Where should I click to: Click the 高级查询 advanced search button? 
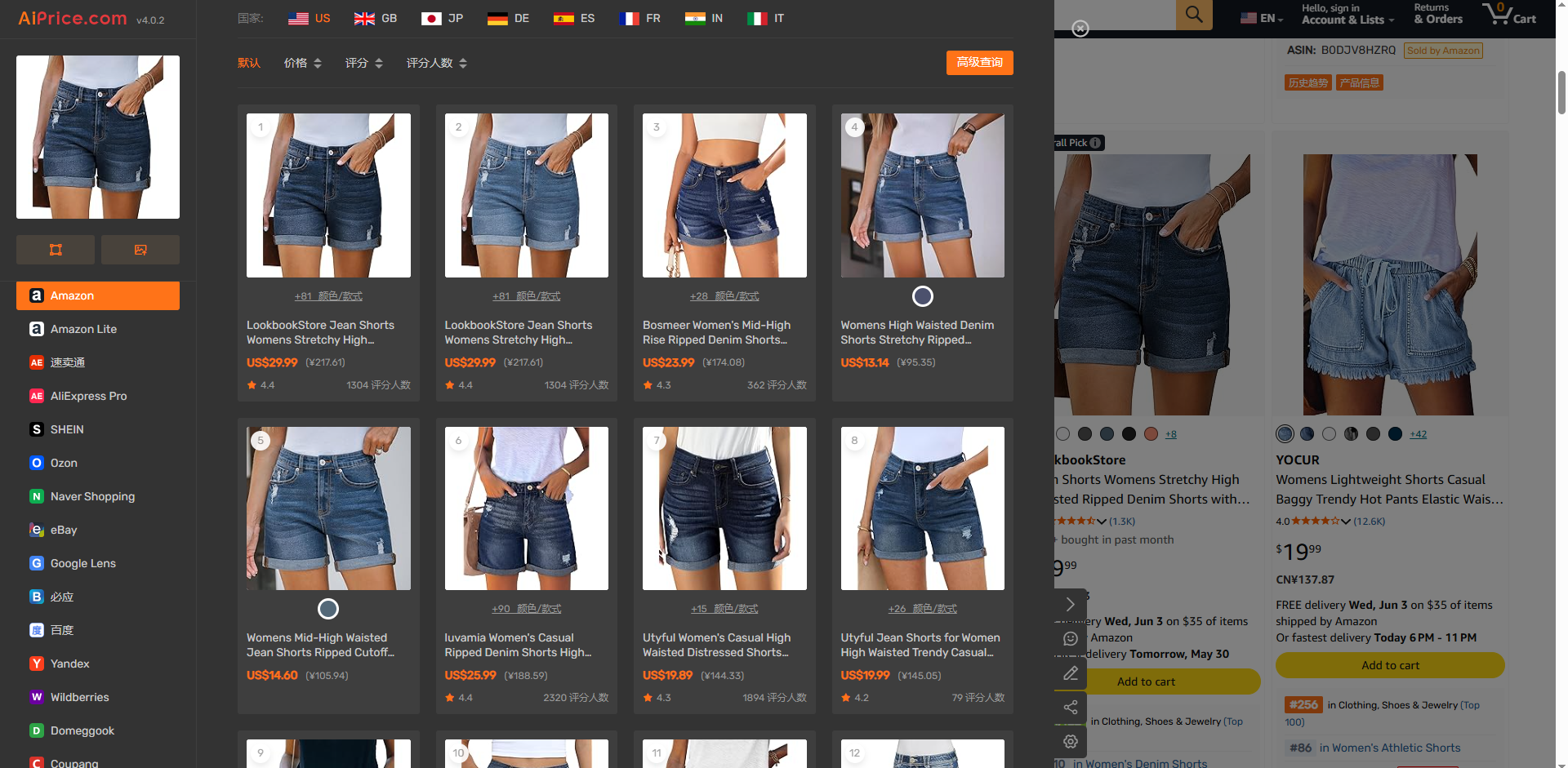[980, 63]
